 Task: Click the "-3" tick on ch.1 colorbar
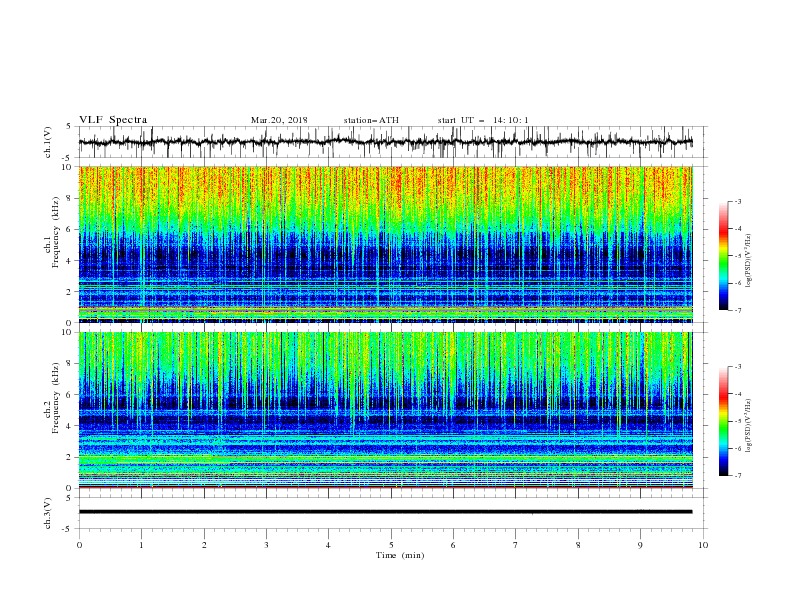click(x=737, y=201)
